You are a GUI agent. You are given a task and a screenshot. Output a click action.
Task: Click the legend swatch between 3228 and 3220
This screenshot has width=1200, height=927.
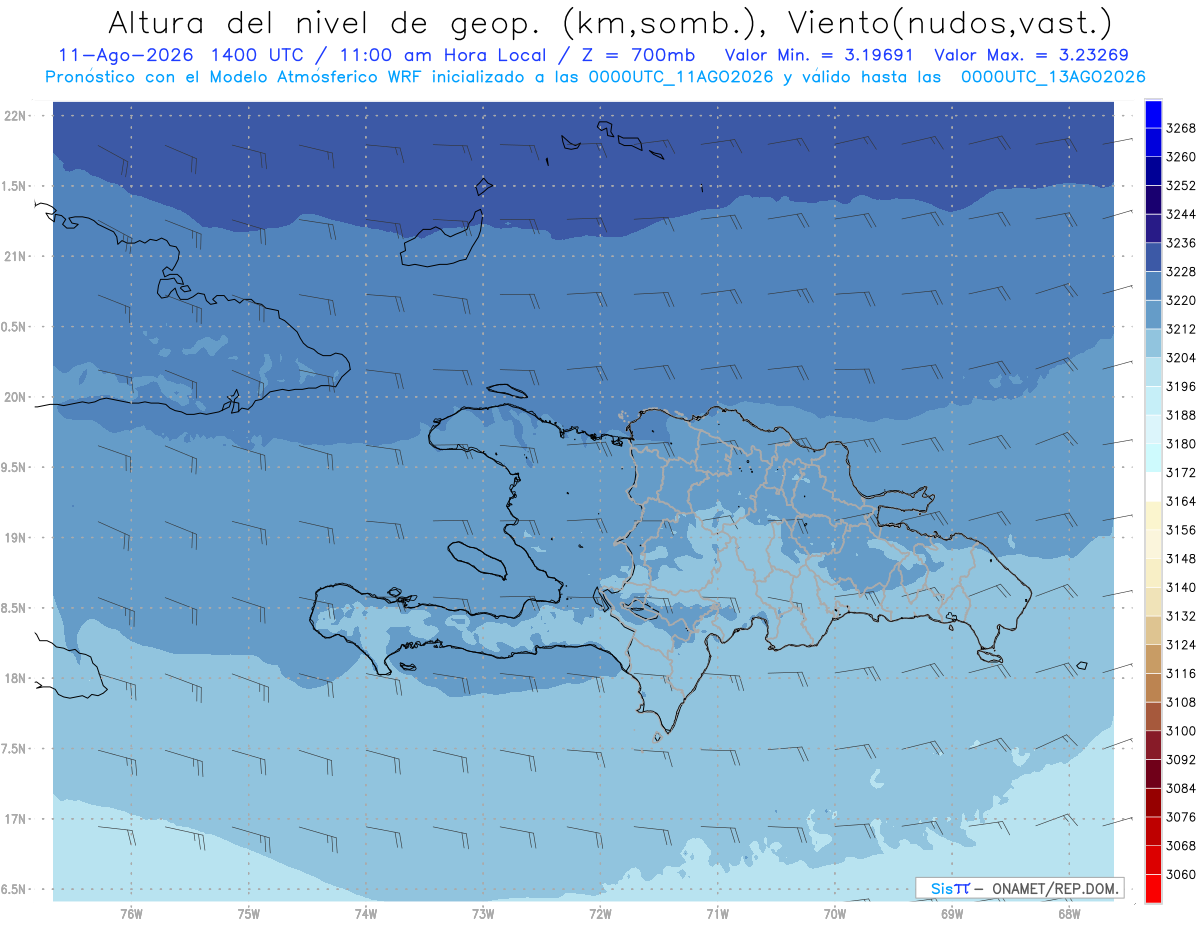point(1153,286)
